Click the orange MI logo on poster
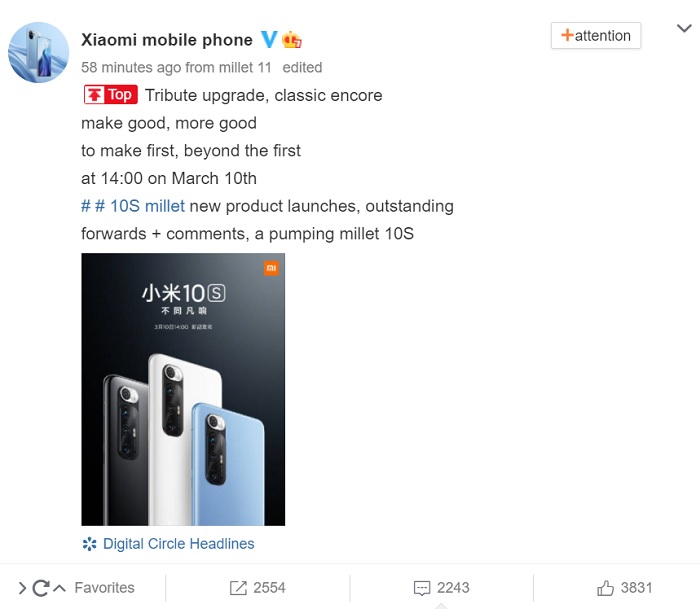Image resolution: width=700 pixels, height=609 pixels. 271,268
